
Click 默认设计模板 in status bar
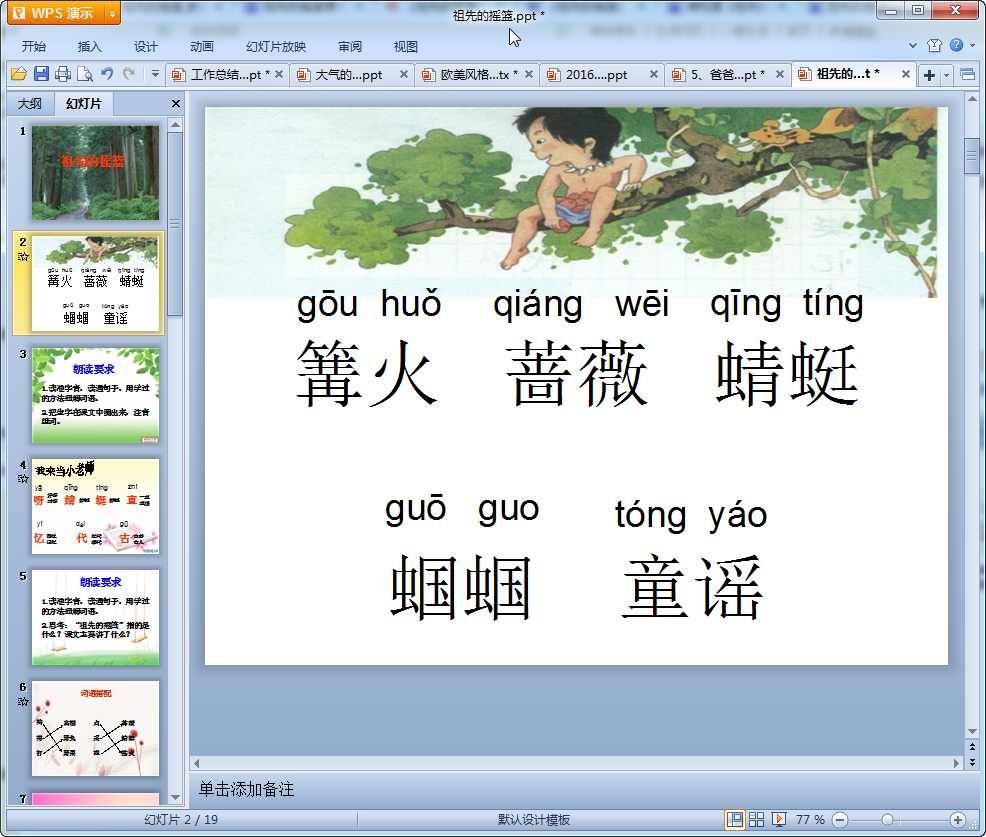click(533, 819)
